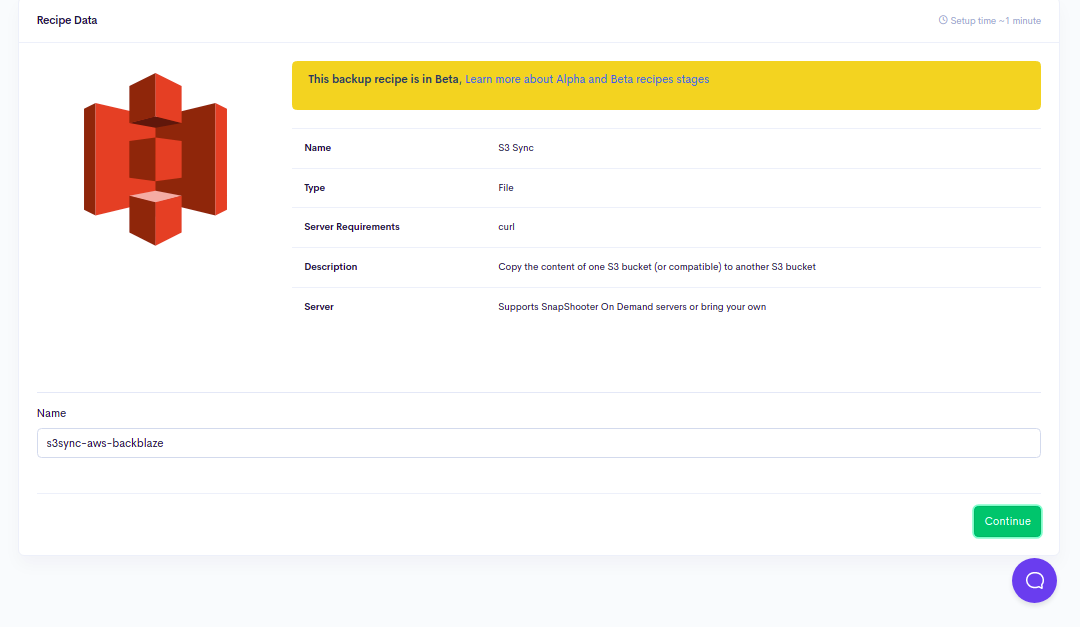Image resolution: width=1080 pixels, height=627 pixels.
Task: Click the 'Setup time ~1 minute' text
Action: tap(995, 21)
